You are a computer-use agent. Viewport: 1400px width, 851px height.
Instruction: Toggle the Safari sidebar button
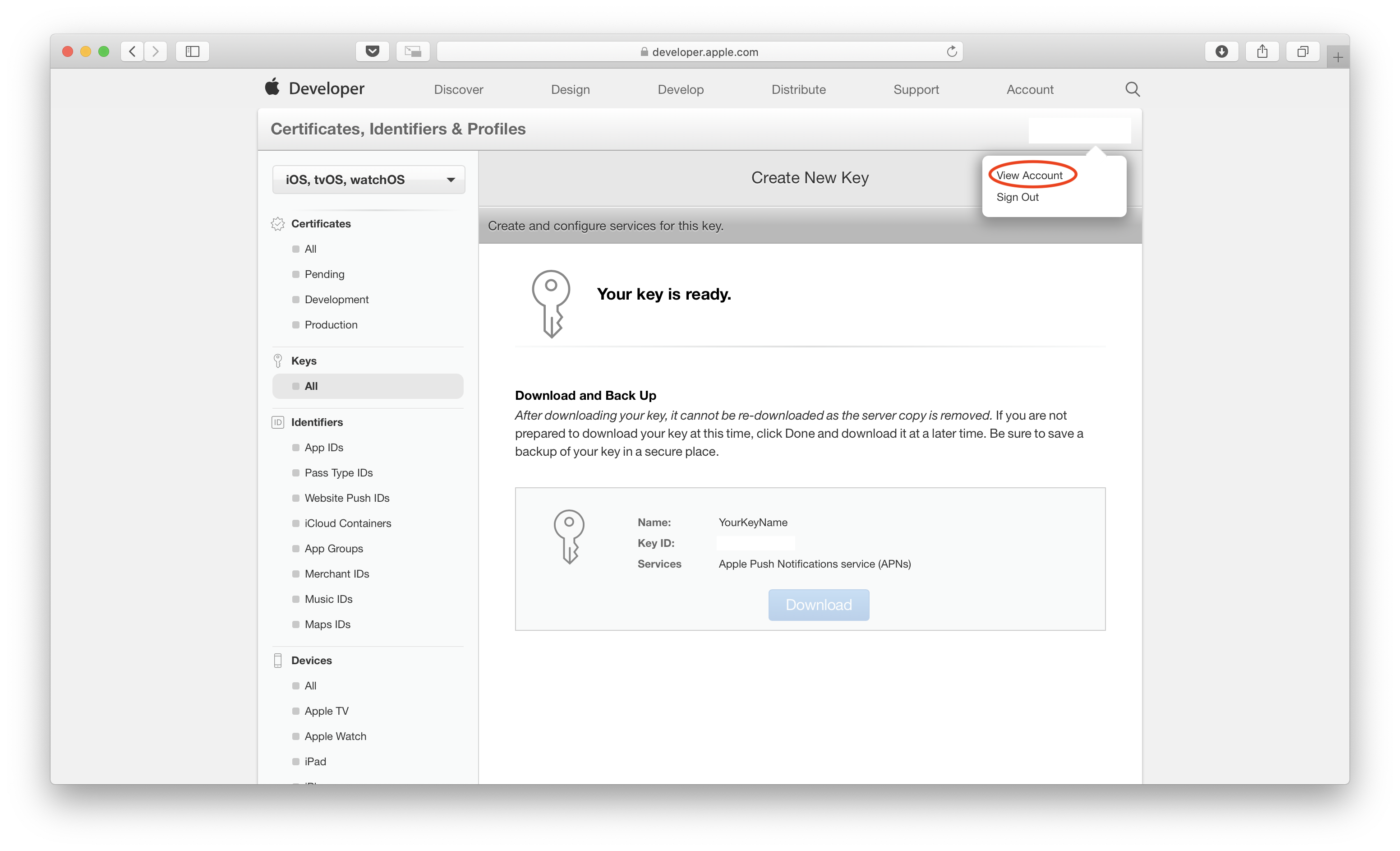193,52
